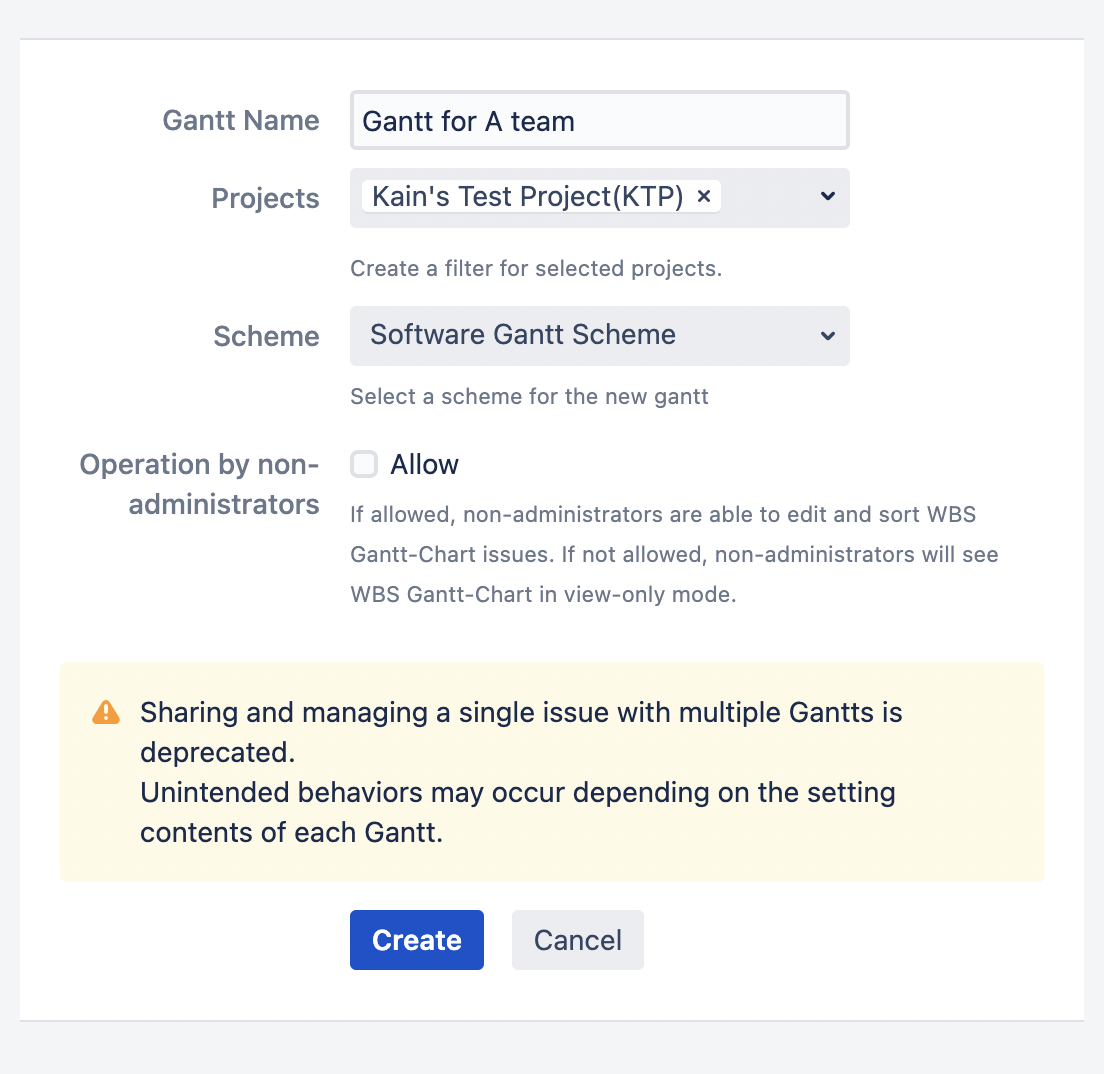
Task: Expand the Projects dropdown chevron
Action: (827, 197)
